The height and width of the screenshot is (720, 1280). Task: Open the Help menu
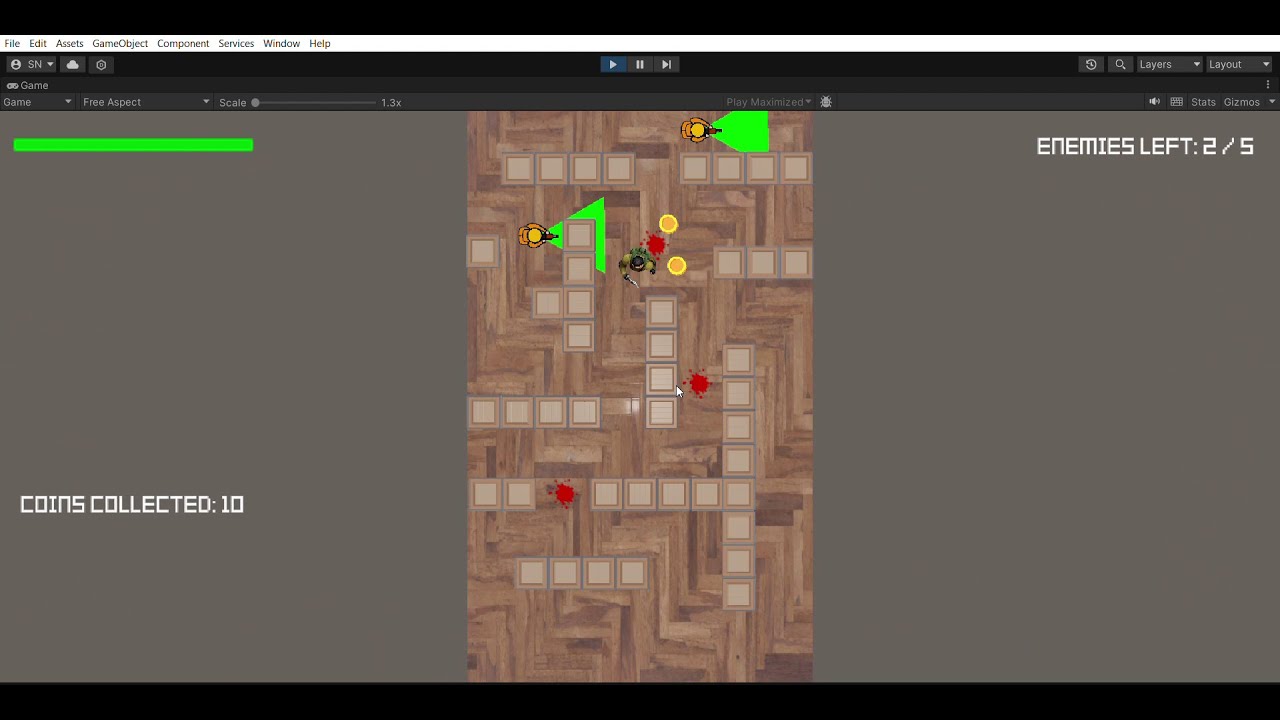coord(319,43)
